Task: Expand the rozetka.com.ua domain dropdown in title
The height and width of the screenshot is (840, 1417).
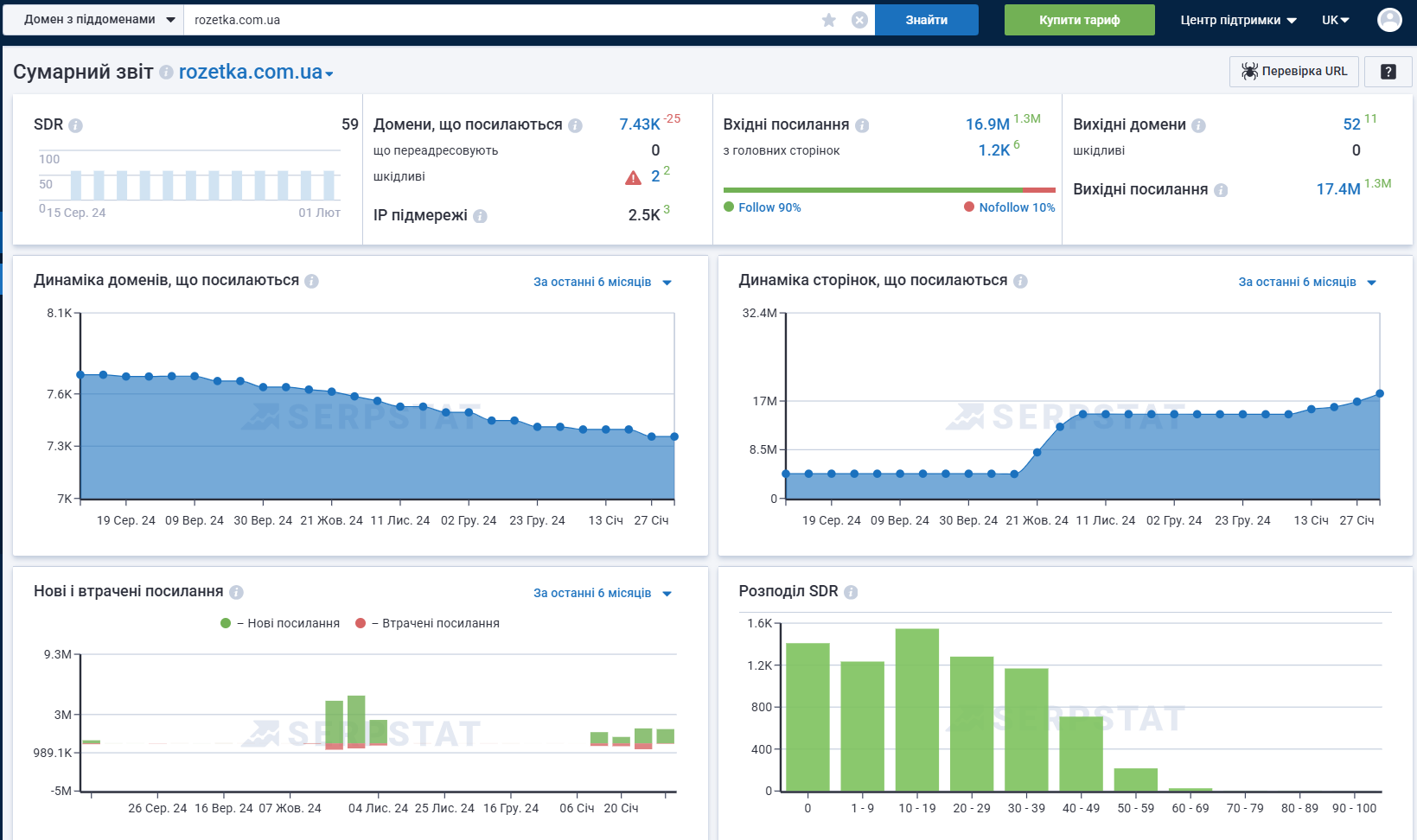Action: [x=329, y=74]
